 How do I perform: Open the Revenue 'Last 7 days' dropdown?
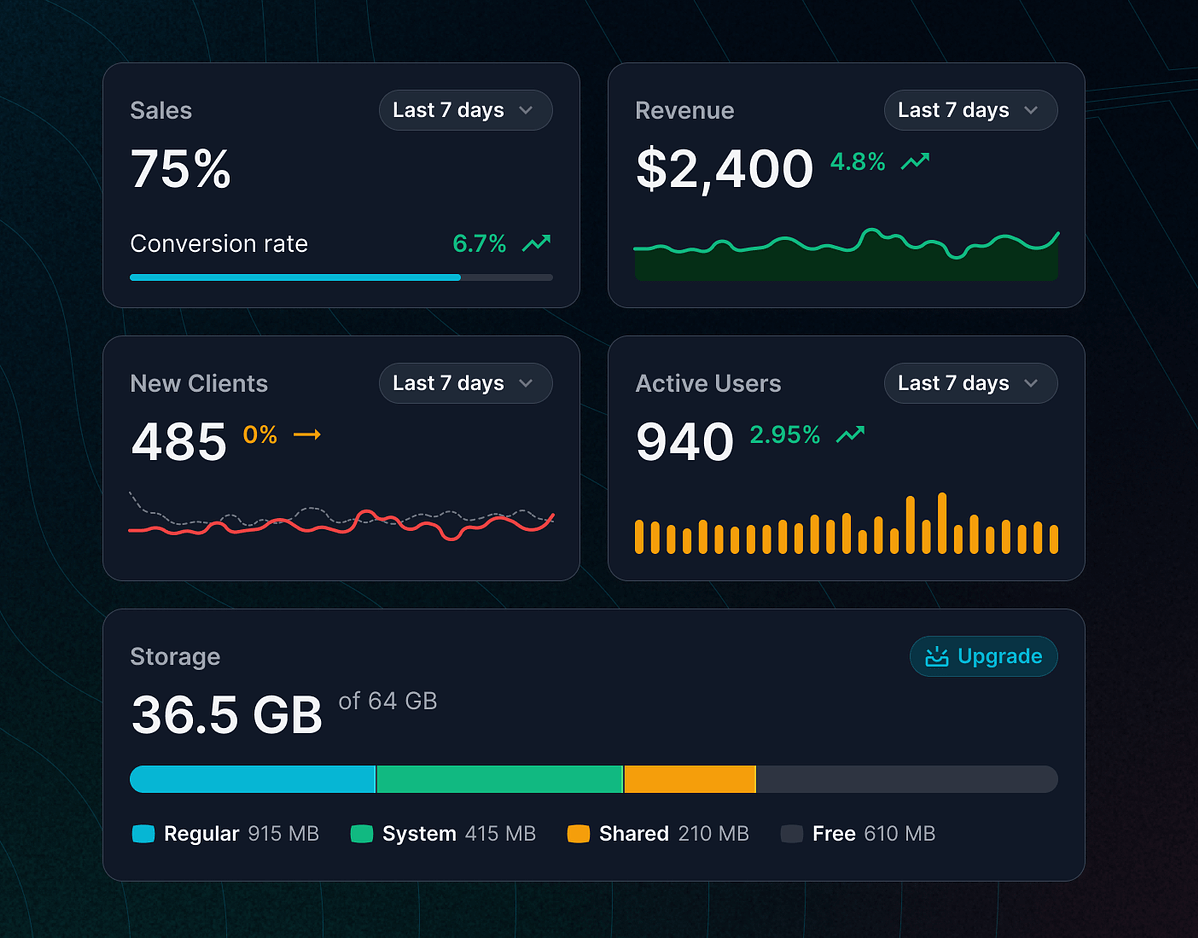point(970,111)
